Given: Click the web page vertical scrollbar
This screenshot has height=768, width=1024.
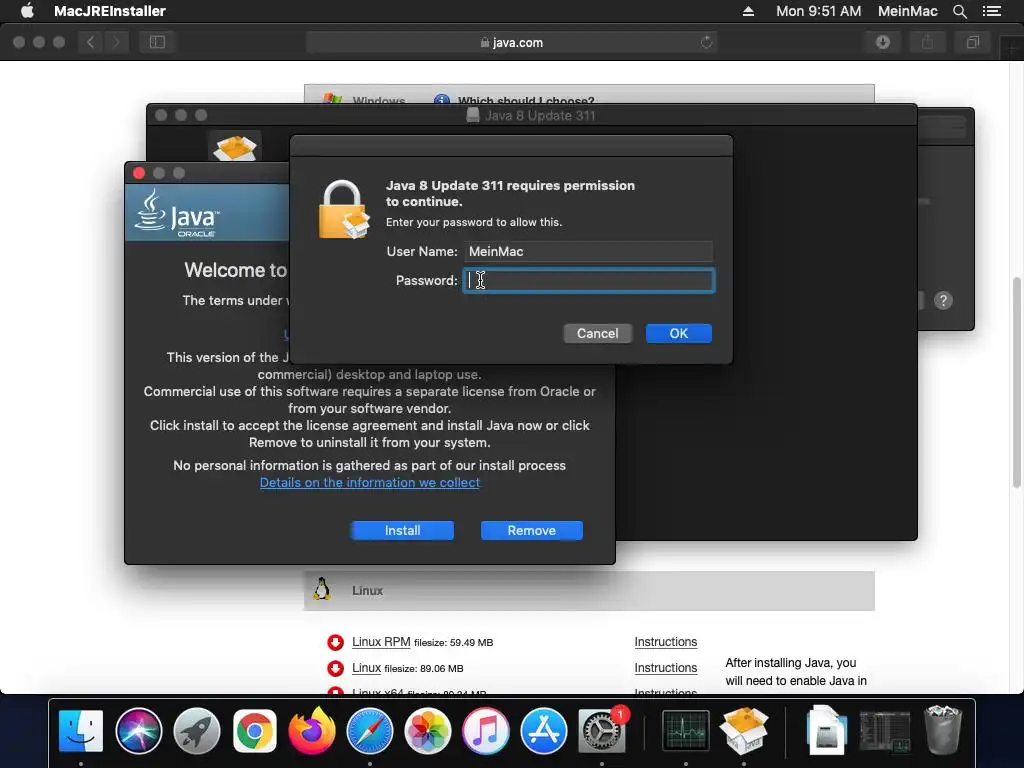Looking at the screenshot, I should (1017, 382).
